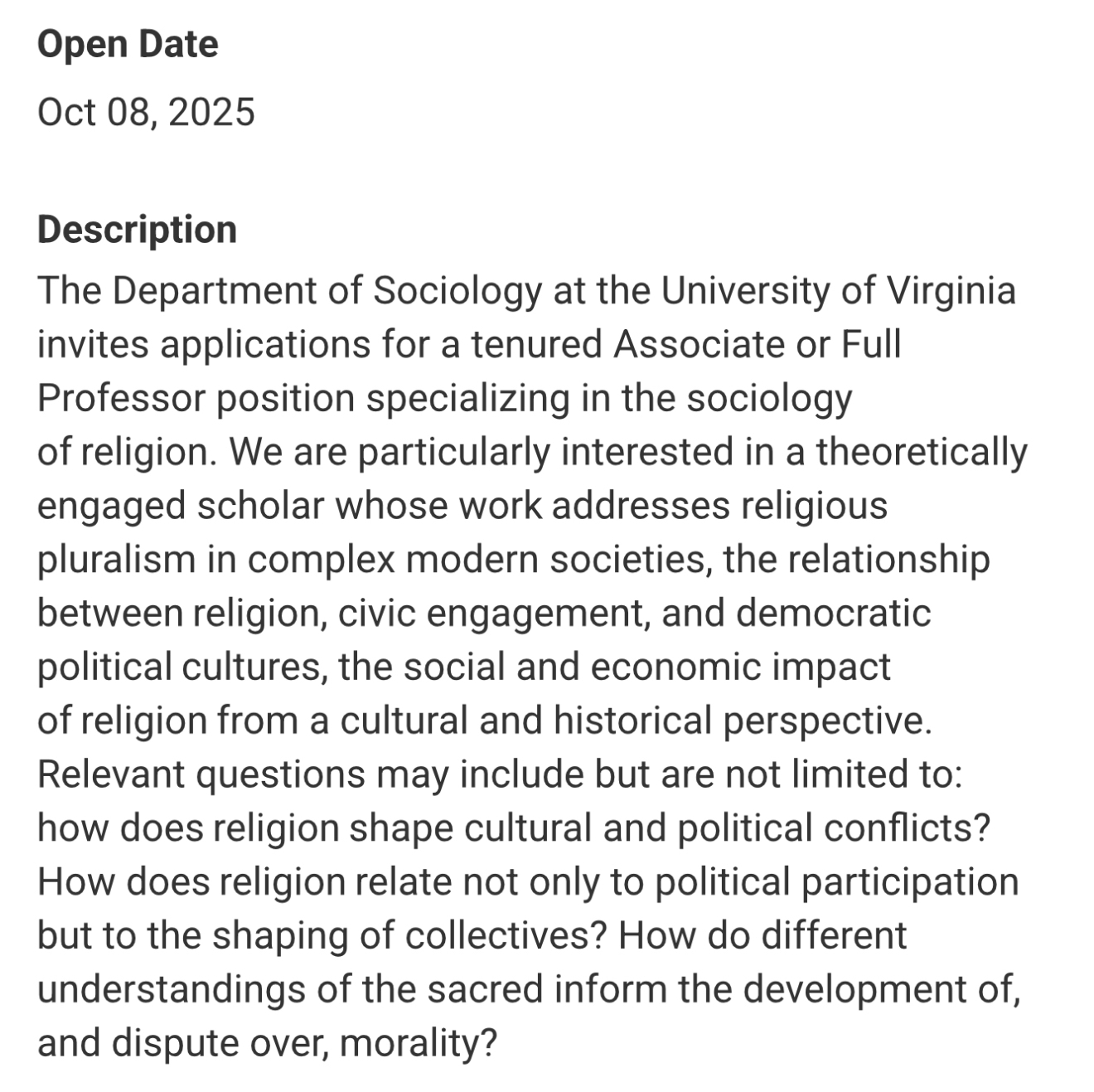Click the phrase political participation
The image size is (1094, 1092).
pyautogui.click(x=837, y=882)
